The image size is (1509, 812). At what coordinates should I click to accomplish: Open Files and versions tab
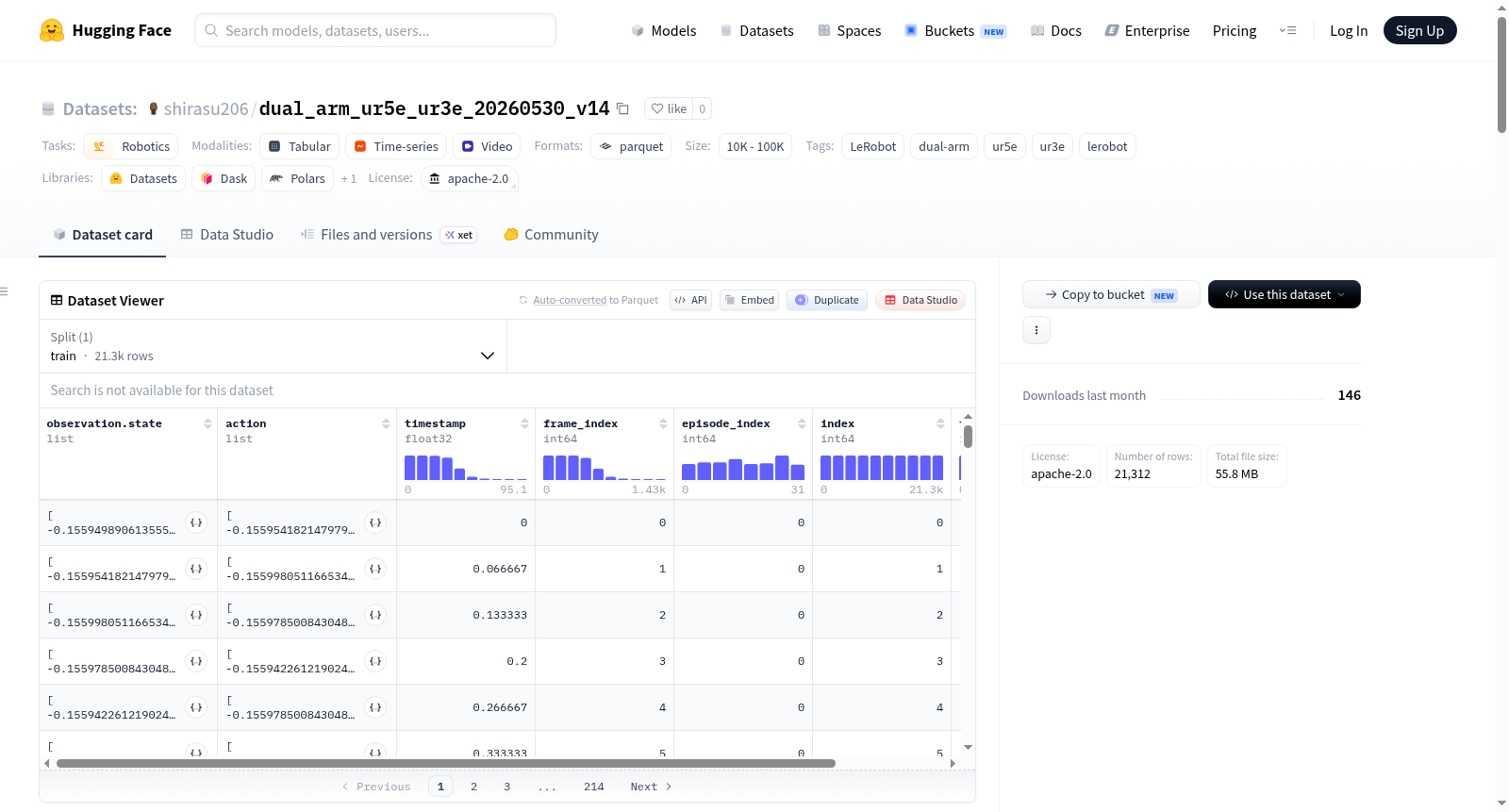[x=389, y=235]
